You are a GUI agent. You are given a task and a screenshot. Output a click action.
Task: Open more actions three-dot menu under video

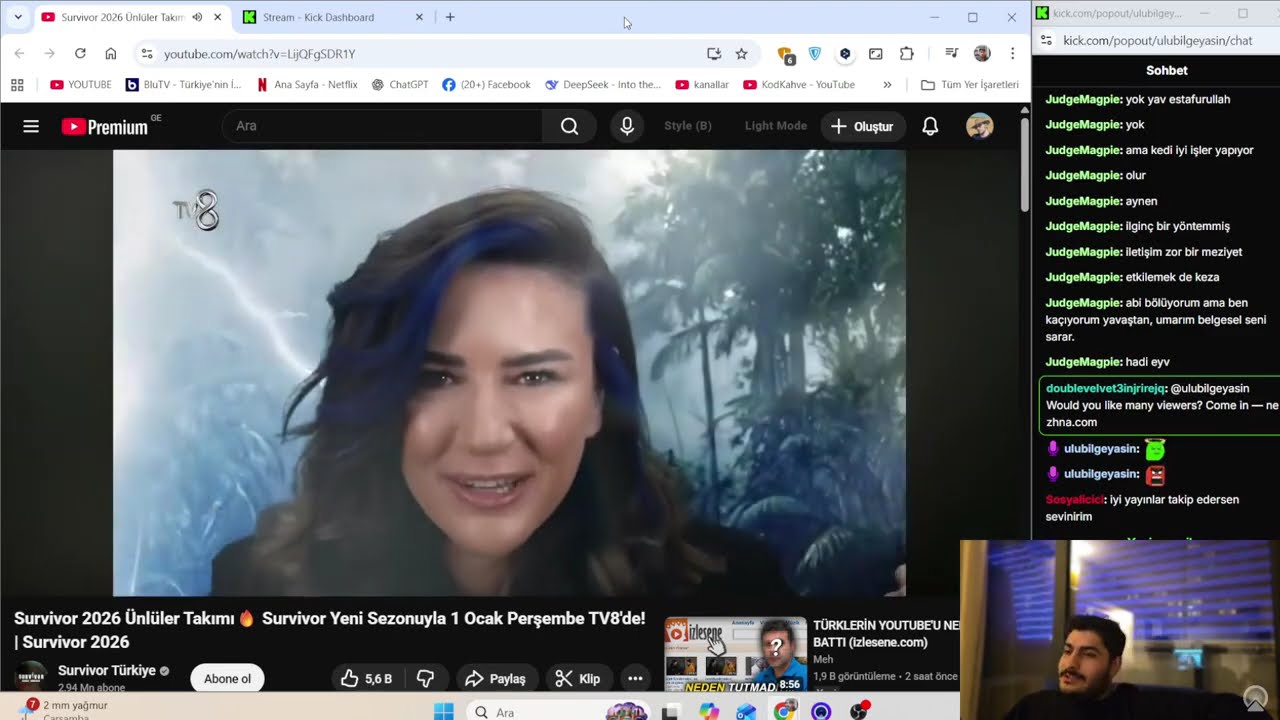click(635, 678)
